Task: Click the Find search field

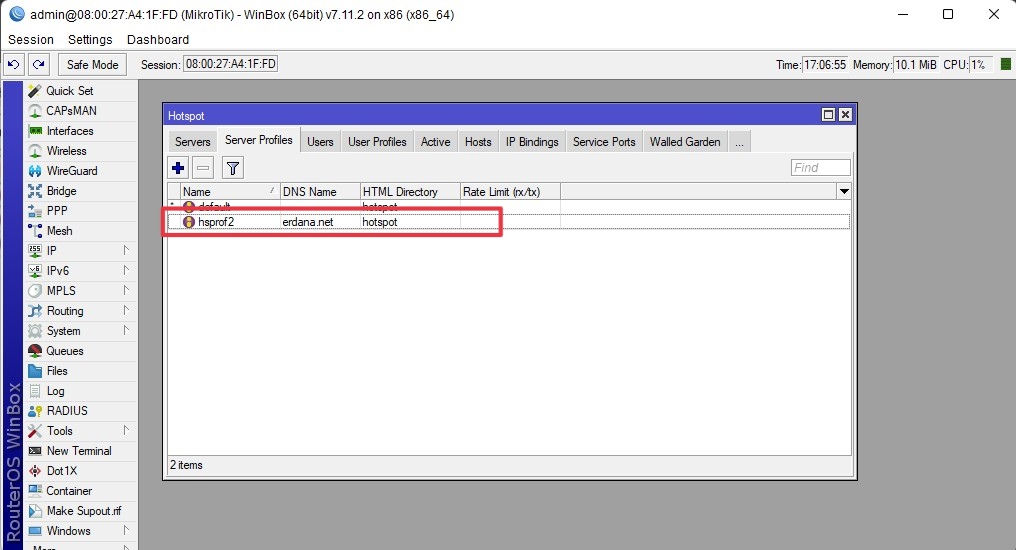Action: [x=820, y=168]
